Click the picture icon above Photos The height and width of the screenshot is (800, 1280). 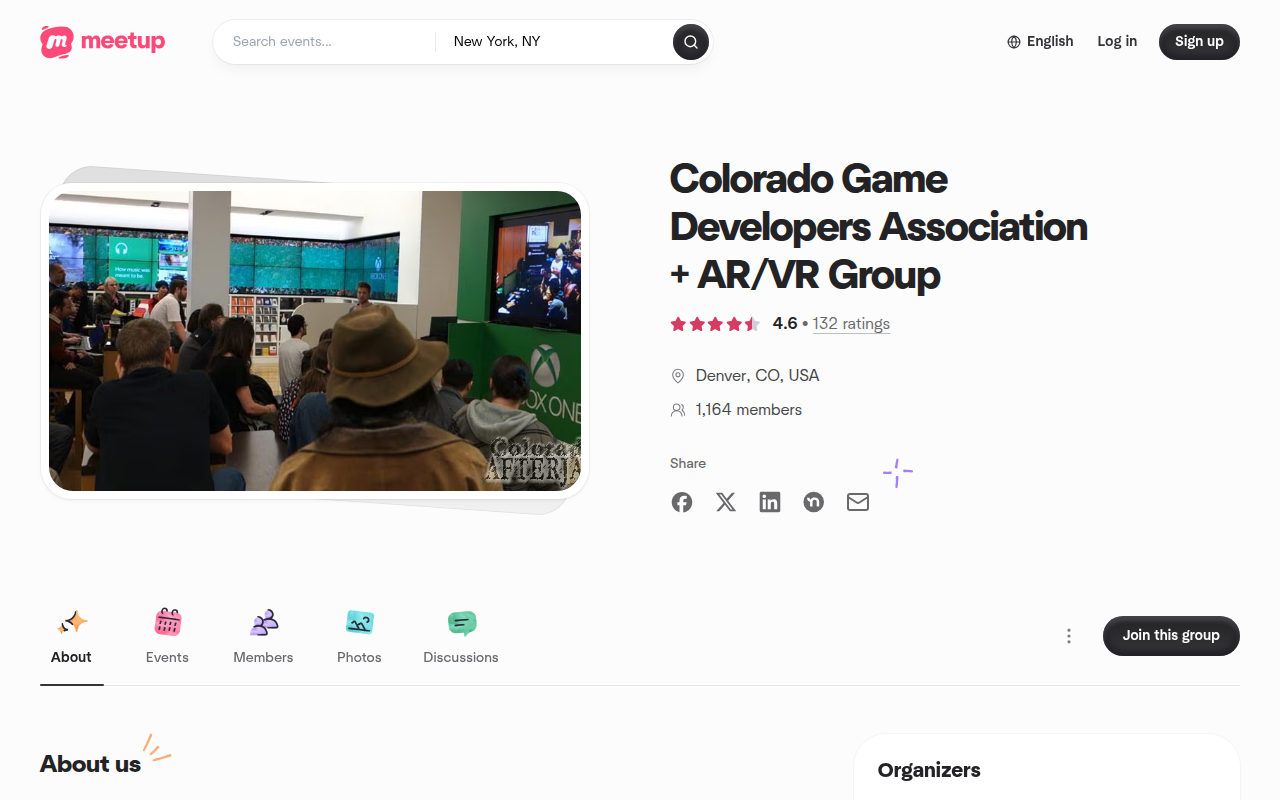tap(360, 622)
